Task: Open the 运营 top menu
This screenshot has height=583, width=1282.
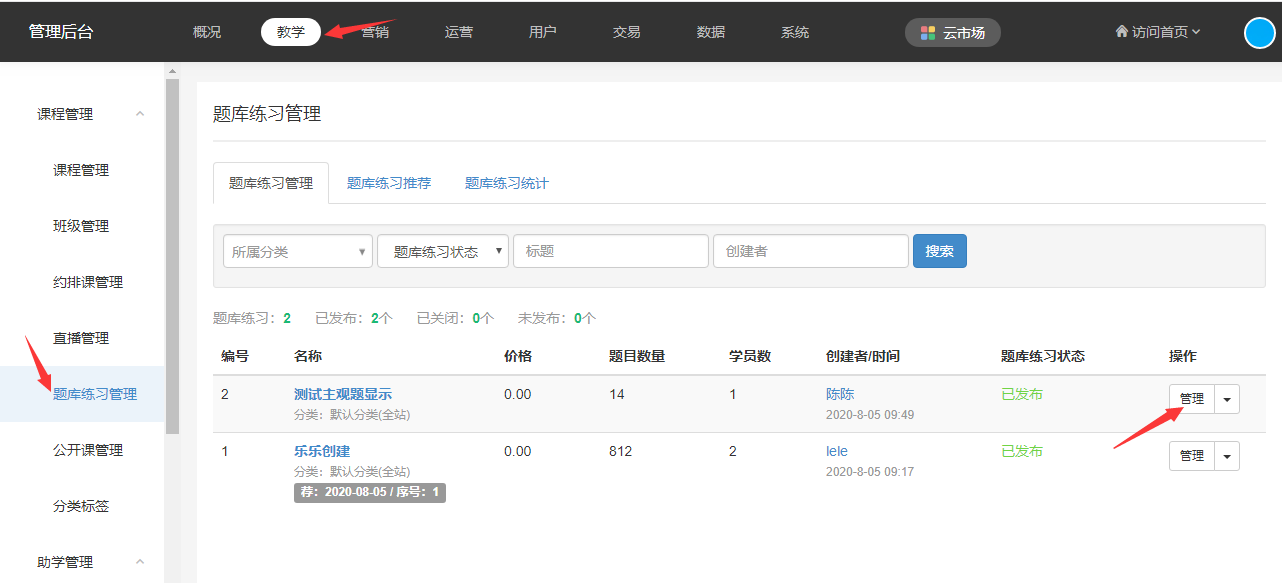Action: point(459,32)
